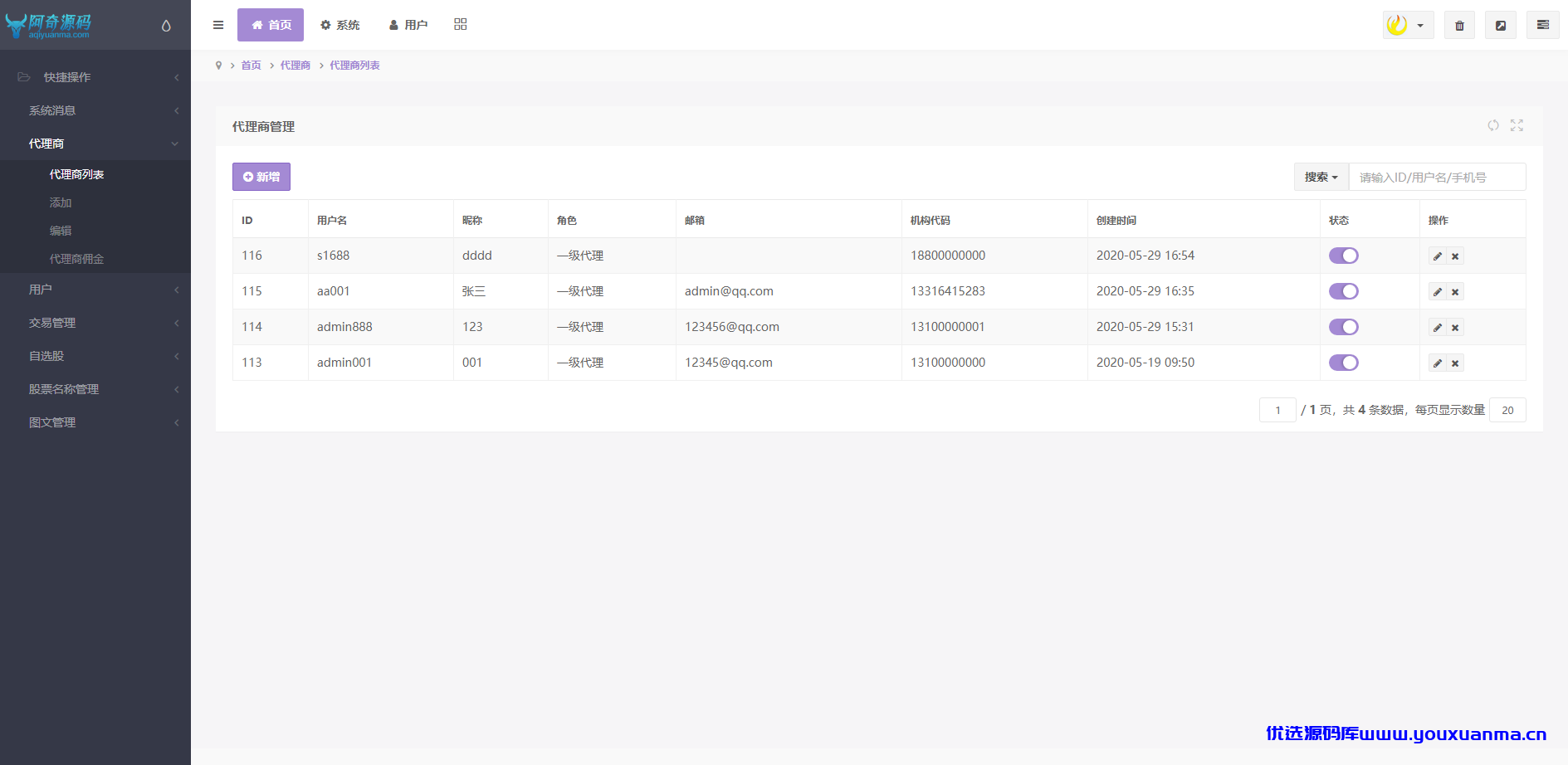Select 代理商佣金 in sidebar
Screen dimensions: 1568x765
(77, 259)
